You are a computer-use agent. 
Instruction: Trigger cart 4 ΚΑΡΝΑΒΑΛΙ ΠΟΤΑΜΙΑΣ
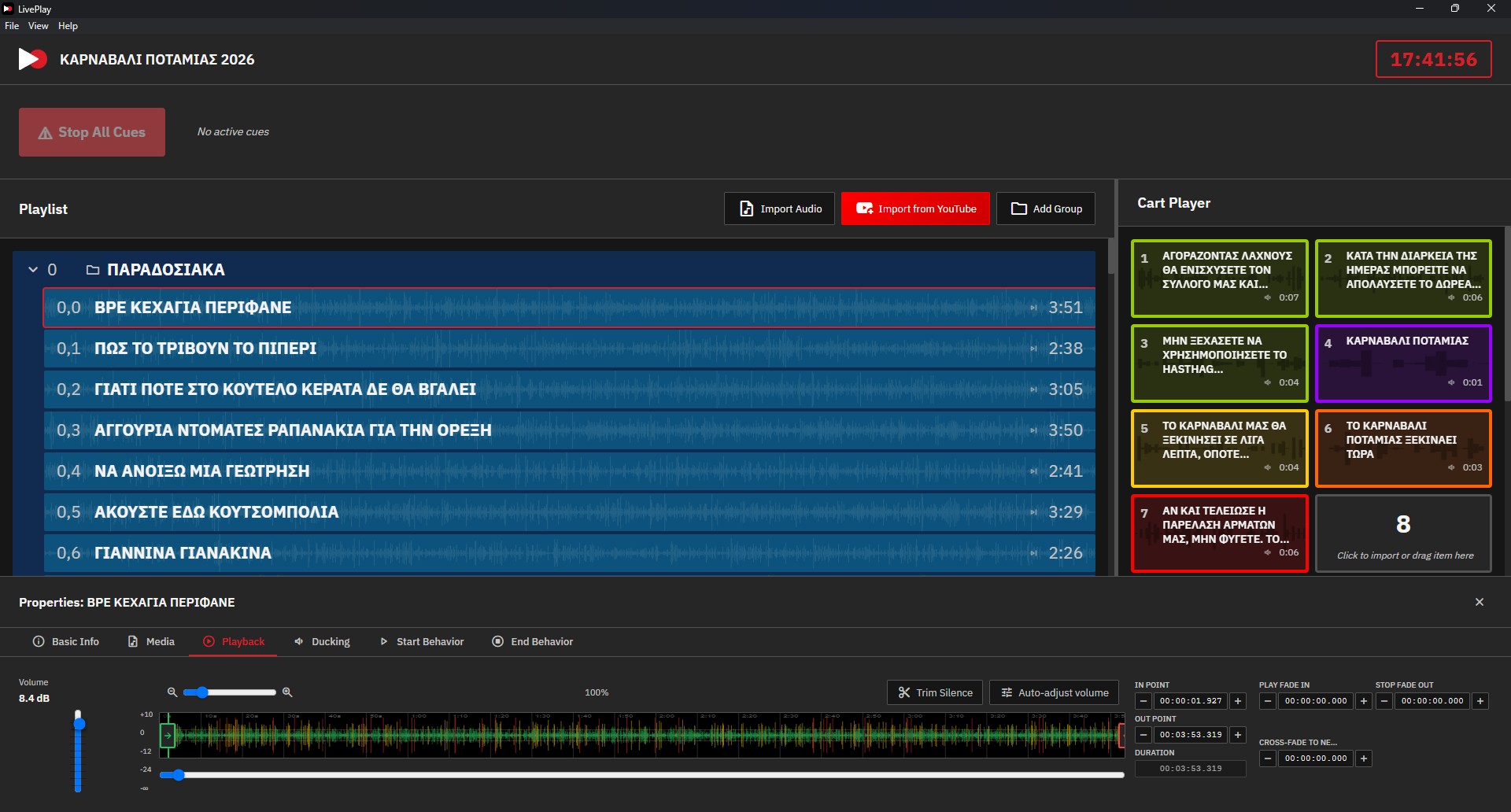(1403, 364)
